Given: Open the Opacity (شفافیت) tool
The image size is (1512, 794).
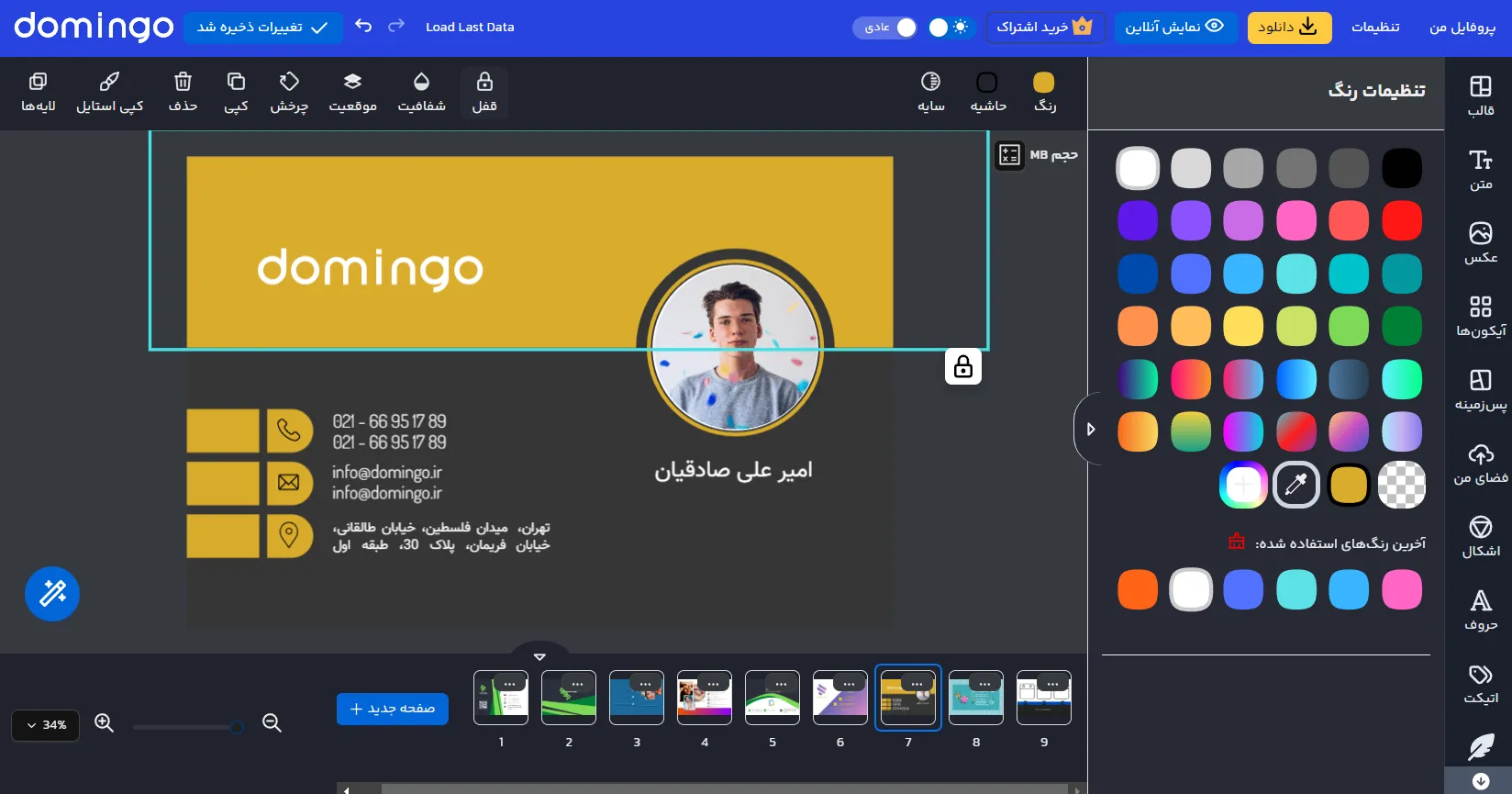Looking at the screenshot, I should click(x=422, y=93).
